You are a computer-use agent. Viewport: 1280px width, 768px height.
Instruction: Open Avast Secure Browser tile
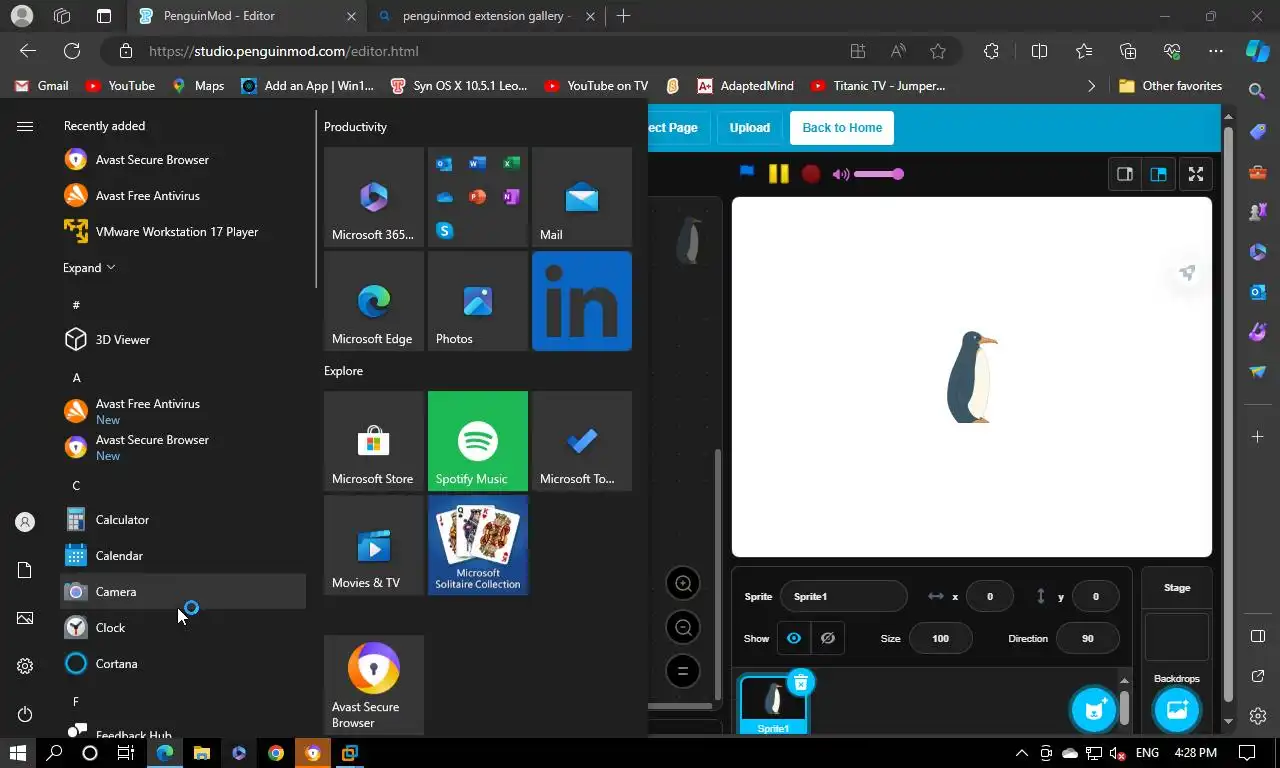pos(374,685)
